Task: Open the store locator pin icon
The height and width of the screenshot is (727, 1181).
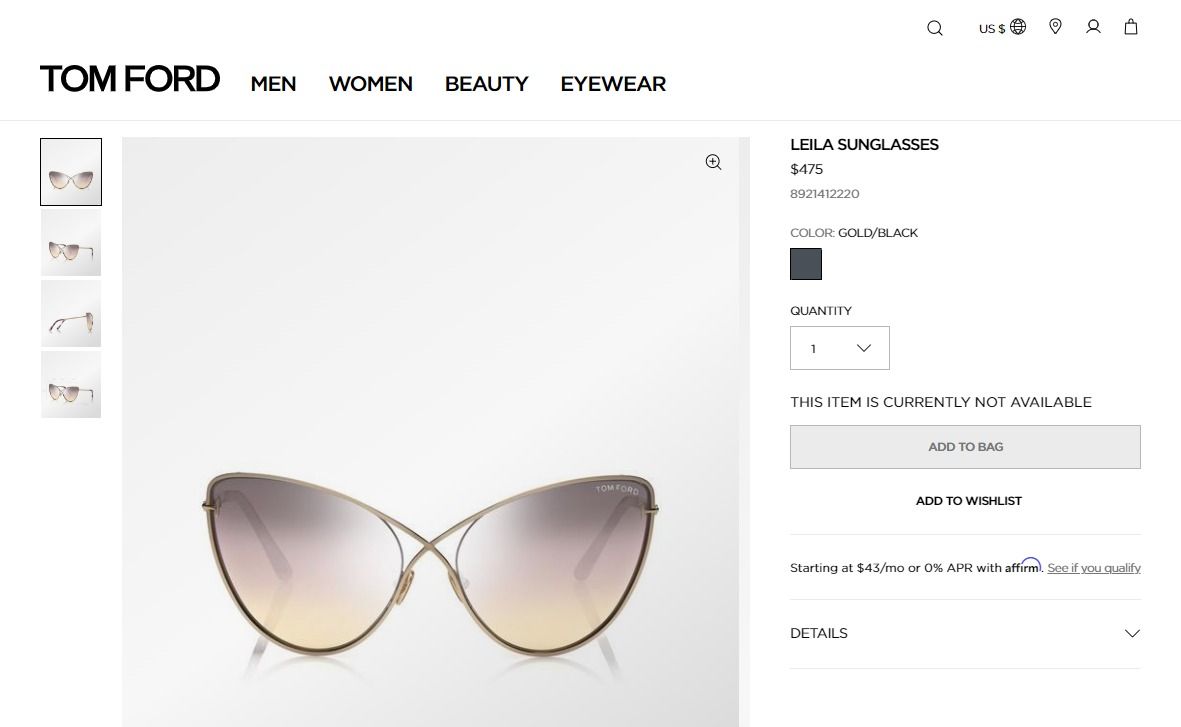Action: click(x=1055, y=27)
